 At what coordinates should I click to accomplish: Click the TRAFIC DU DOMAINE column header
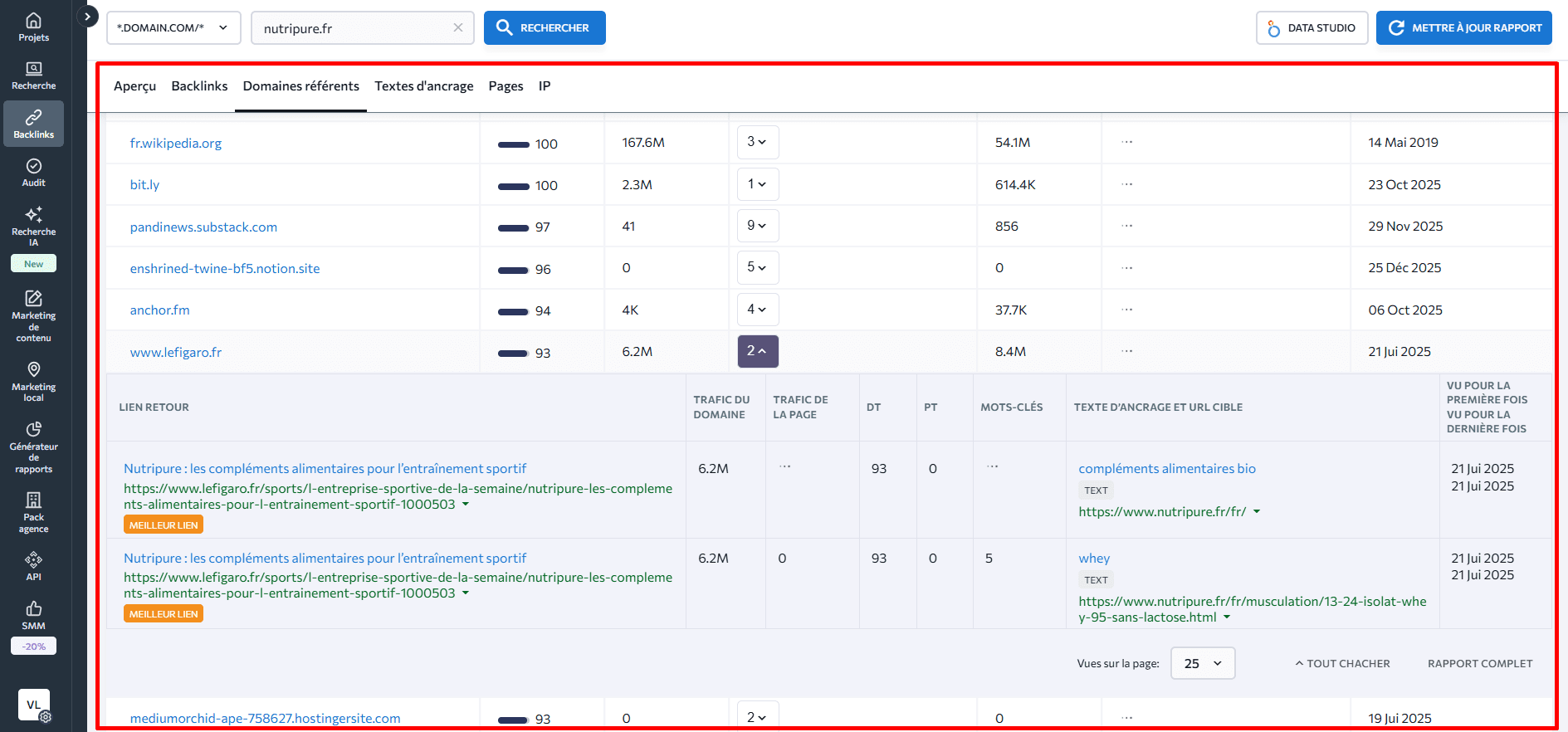point(721,407)
